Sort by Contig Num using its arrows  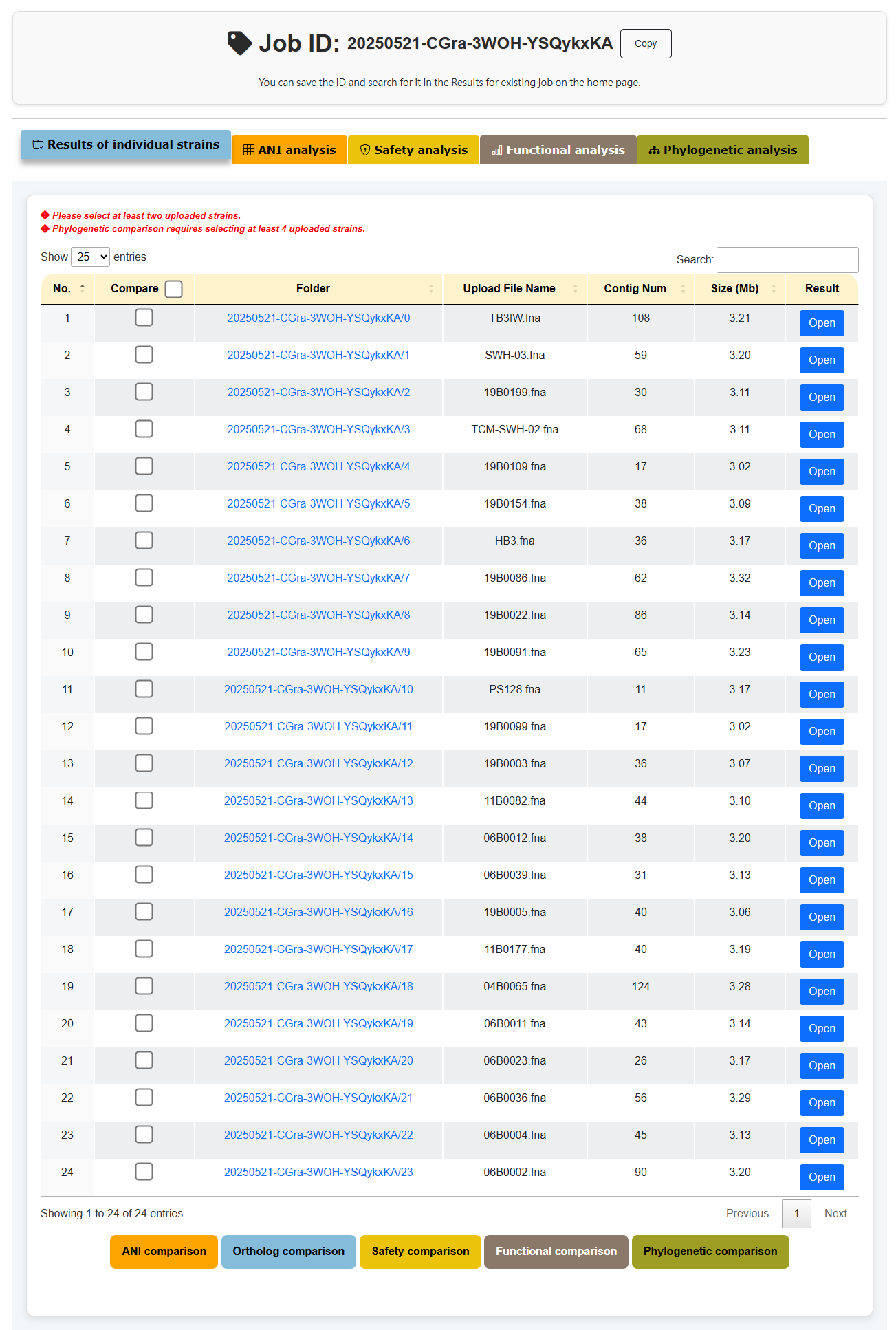(683, 289)
